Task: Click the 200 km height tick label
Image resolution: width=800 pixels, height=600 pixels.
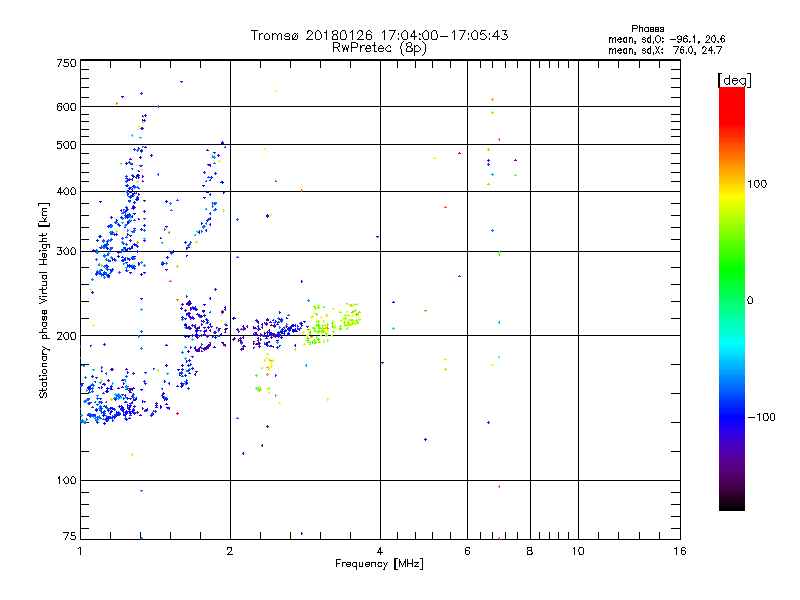Action: point(66,336)
